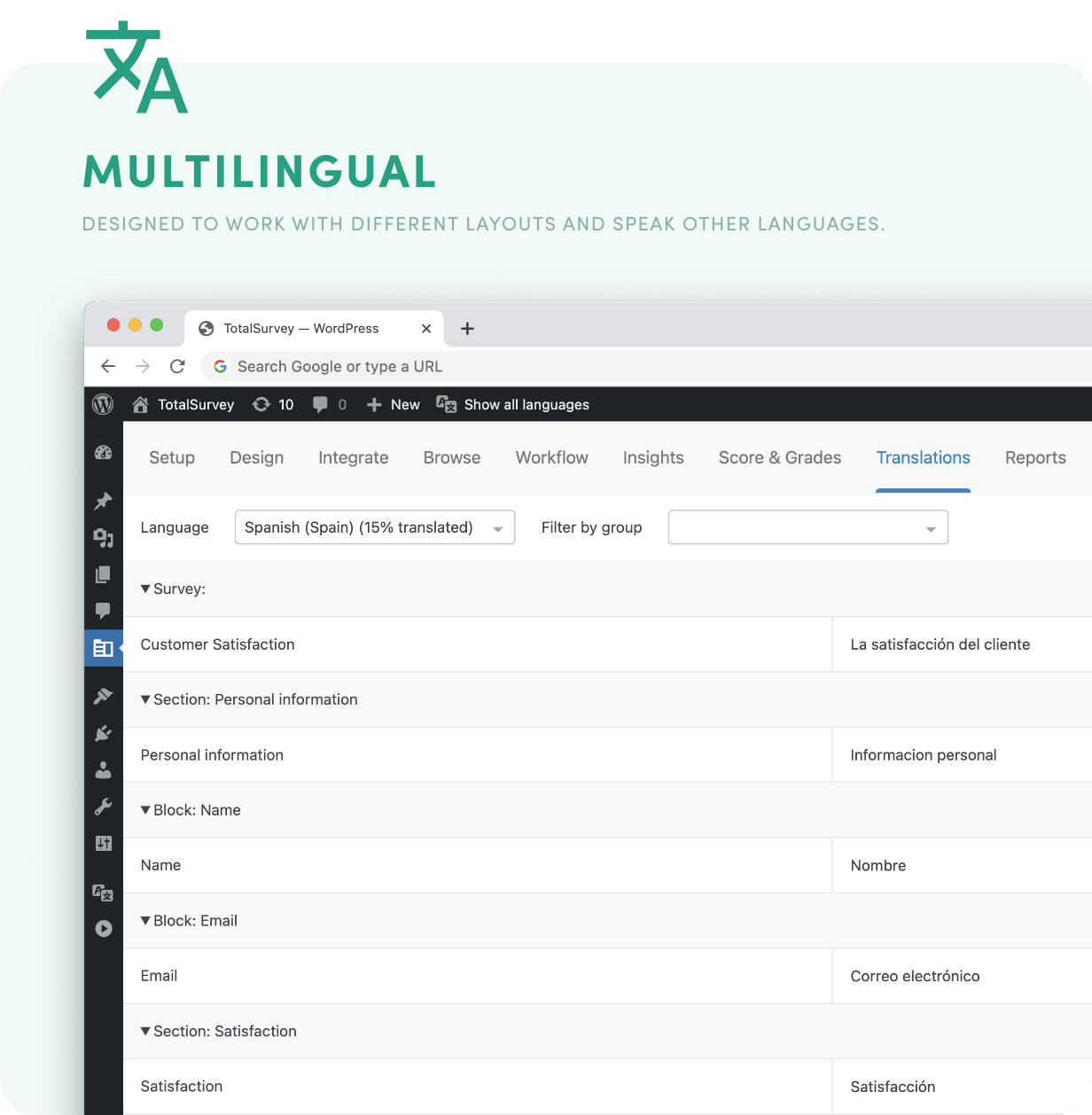Screen dimensions: 1092x1115
Task: Collapse the Block: Email group
Action: pyautogui.click(x=189, y=921)
